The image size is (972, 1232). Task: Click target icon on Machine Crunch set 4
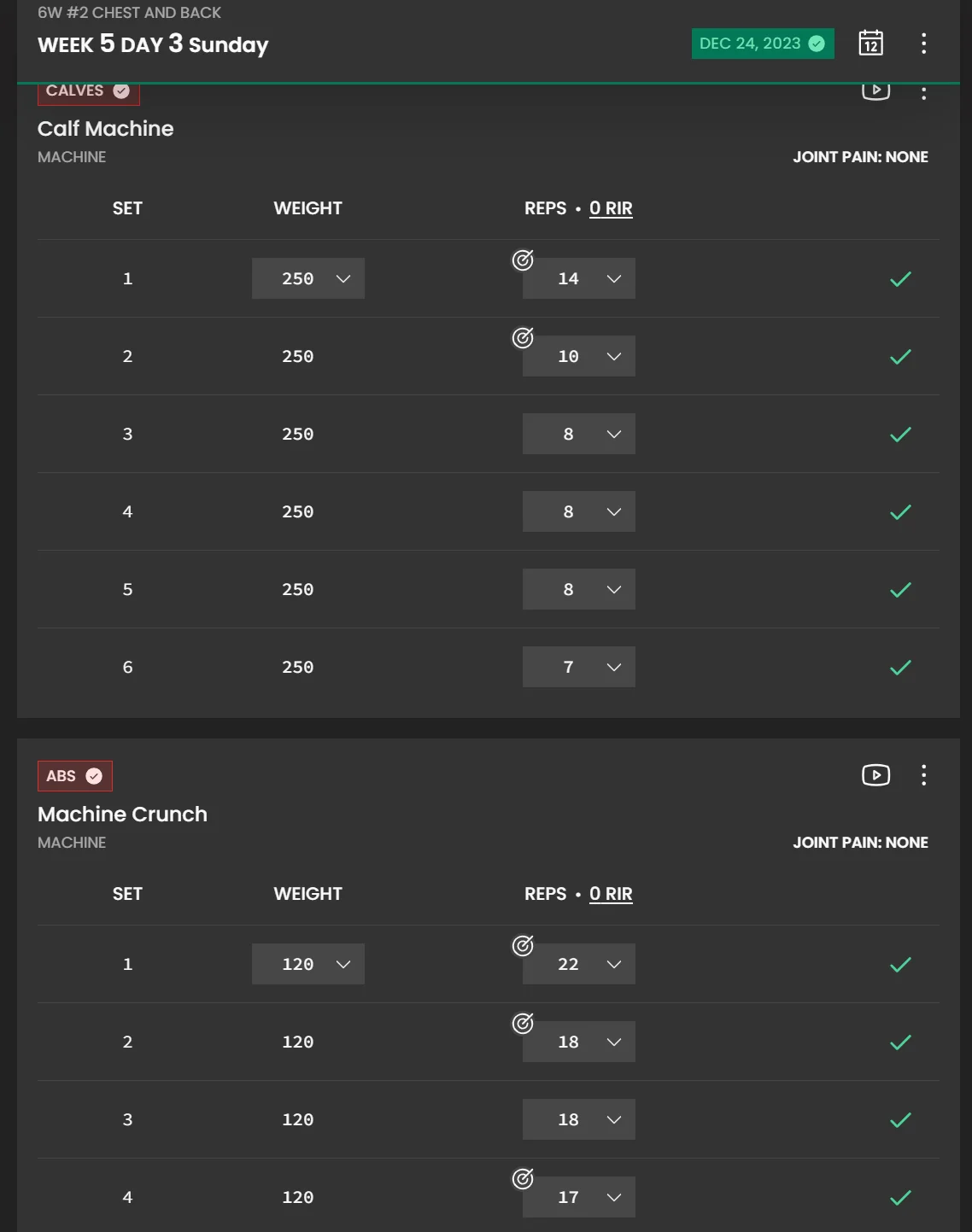pyautogui.click(x=523, y=1179)
